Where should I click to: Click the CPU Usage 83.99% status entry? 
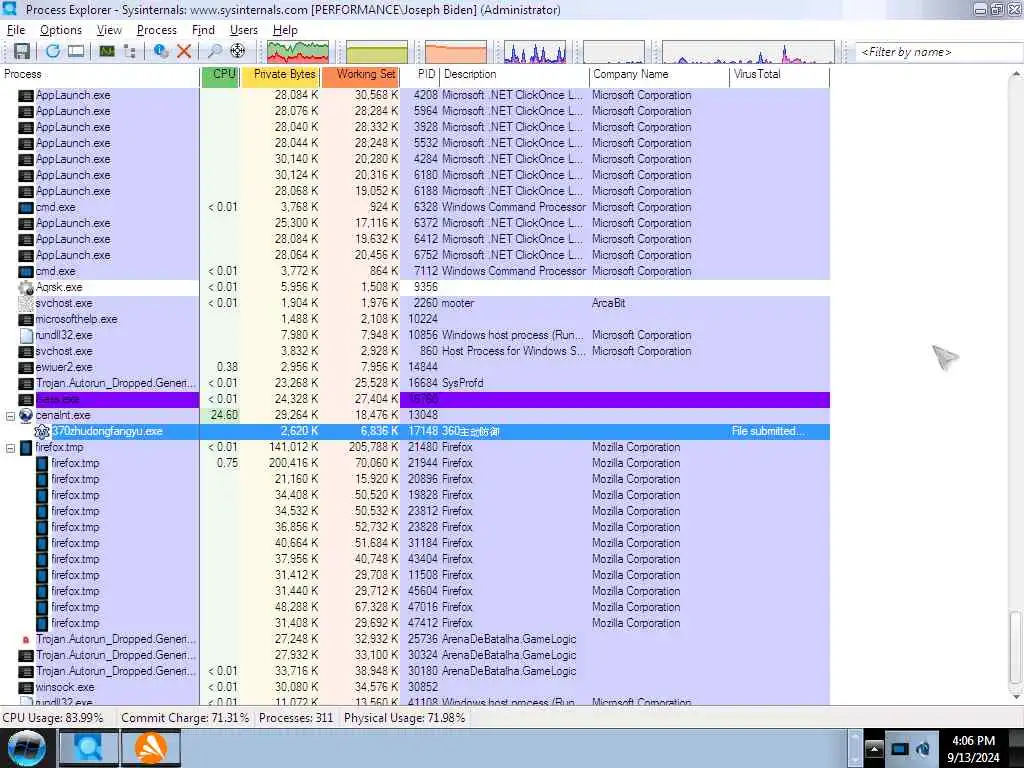pos(54,718)
